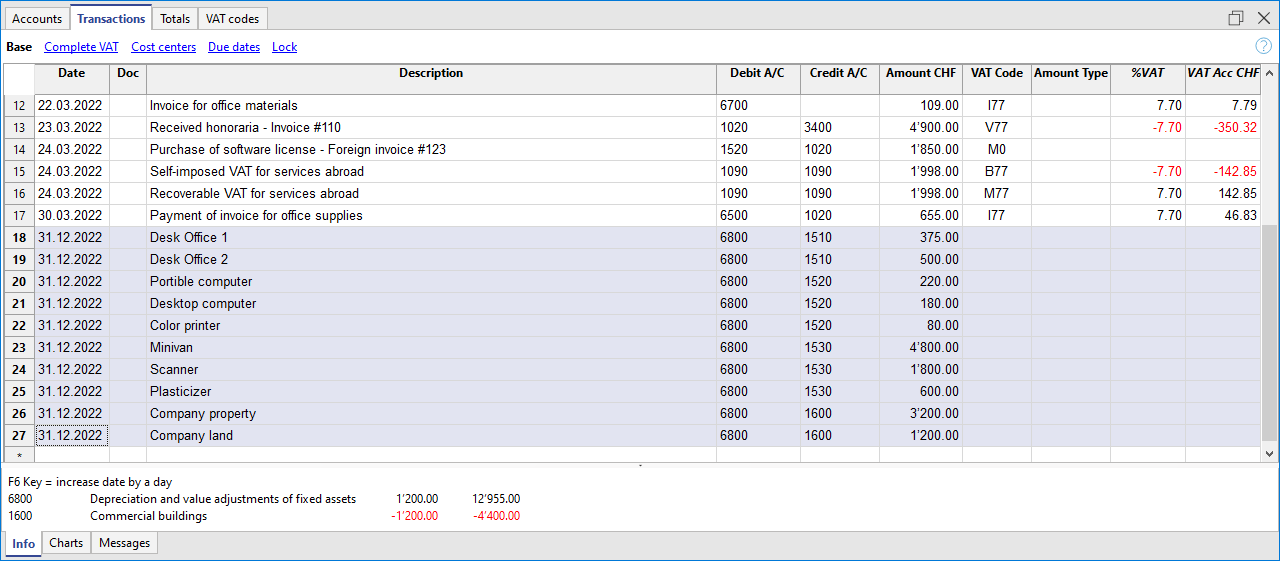
Task: Click the Description column header
Action: click(431, 73)
